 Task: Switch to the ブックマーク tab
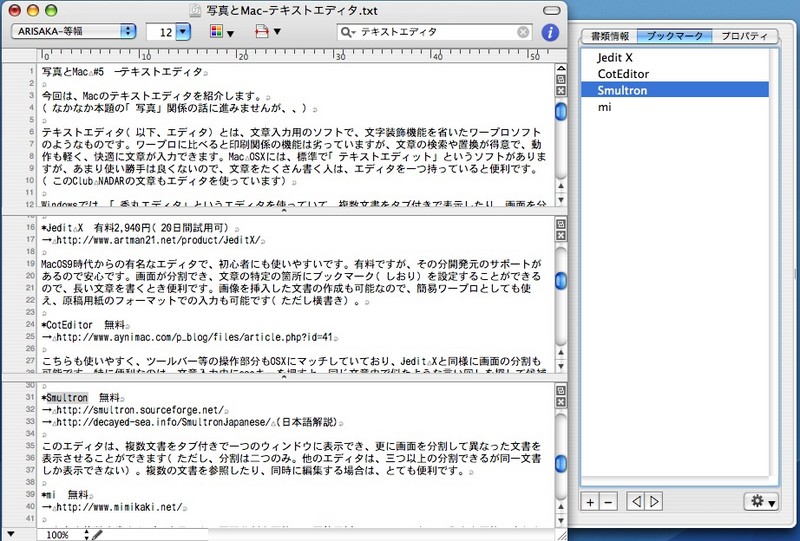(674, 36)
